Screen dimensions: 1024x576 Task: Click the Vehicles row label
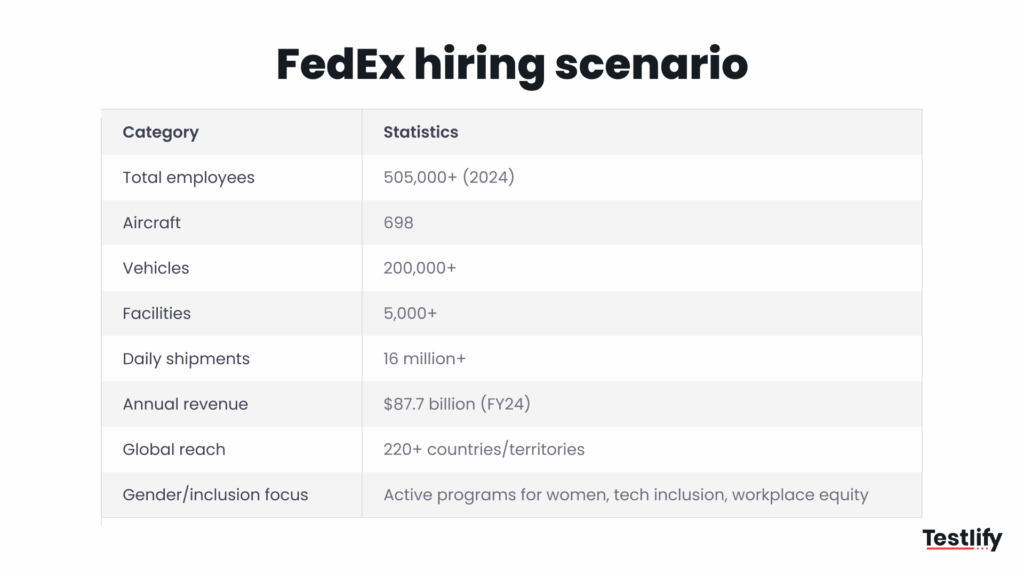tap(155, 268)
